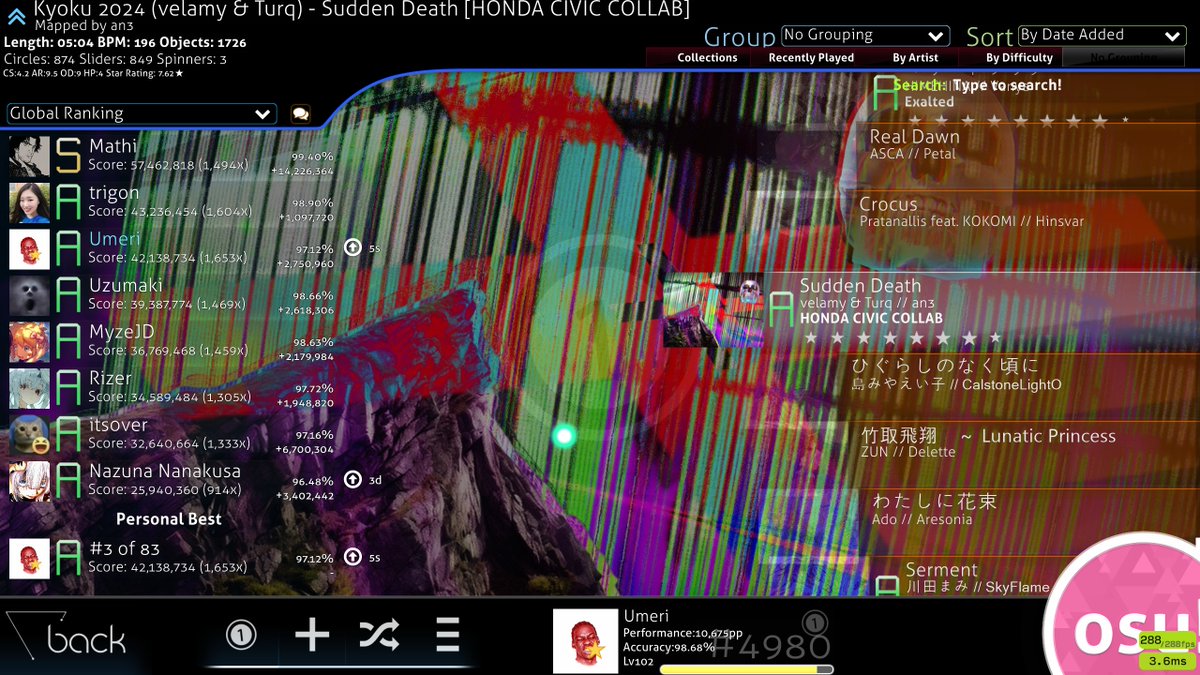1200x675 pixels.
Task: Click the S rank badge on Mathi's score
Action: point(68,155)
